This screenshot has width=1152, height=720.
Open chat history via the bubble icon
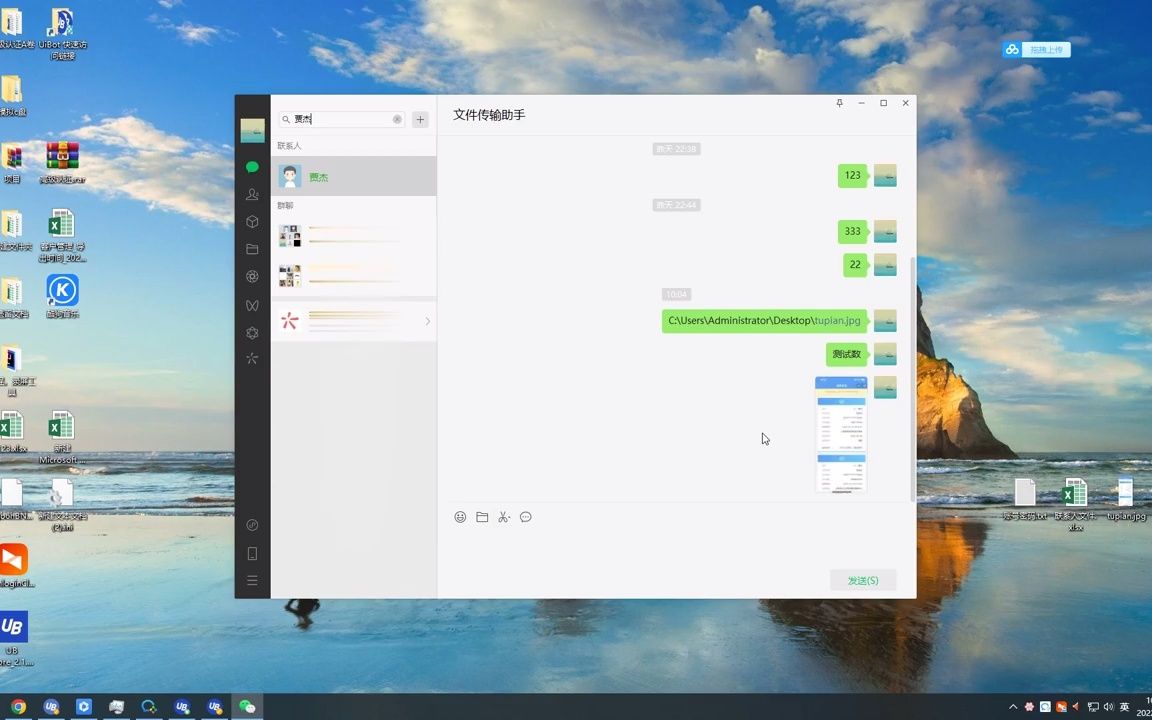coord(526,517)
